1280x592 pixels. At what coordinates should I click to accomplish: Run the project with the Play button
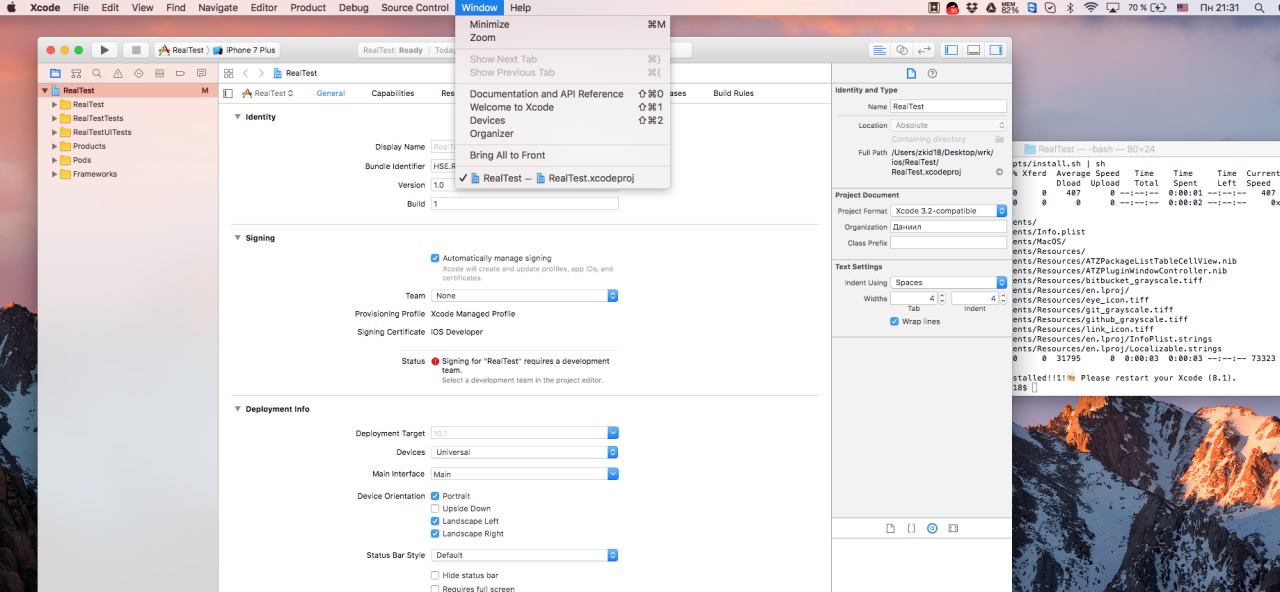click(104, 50)
